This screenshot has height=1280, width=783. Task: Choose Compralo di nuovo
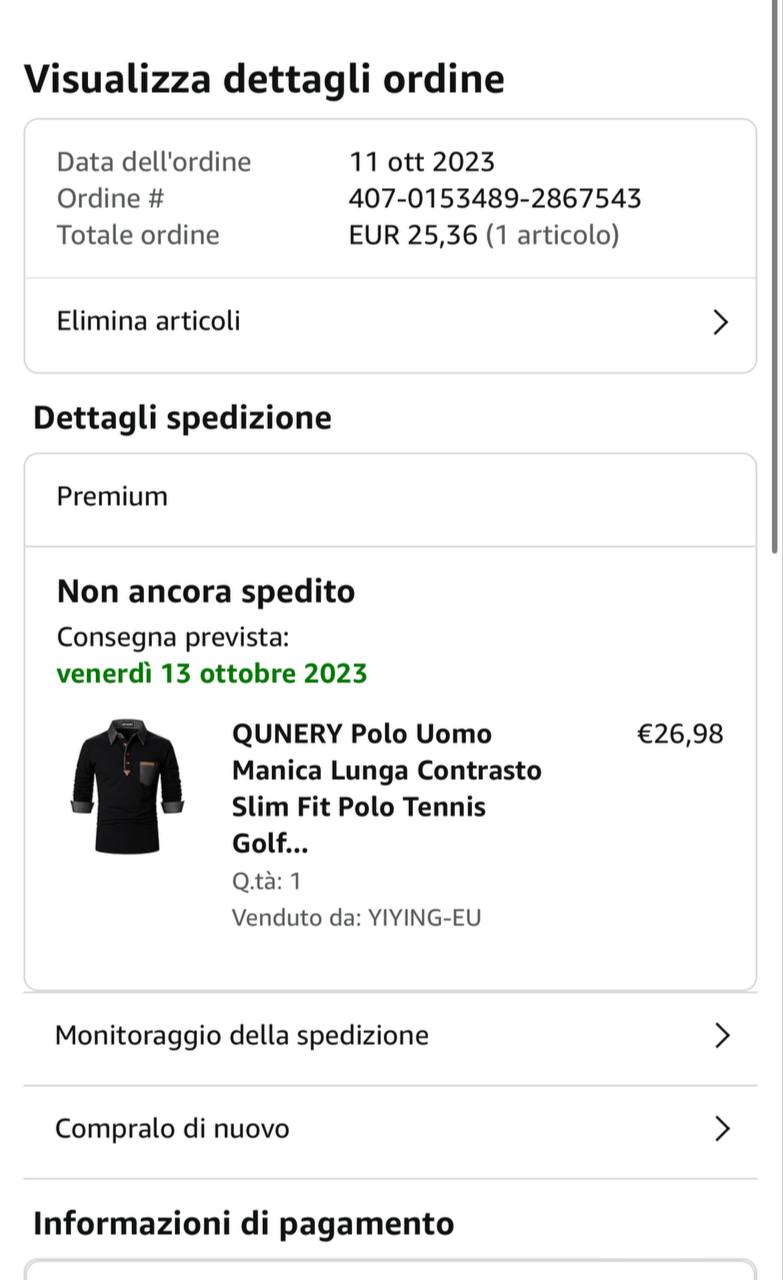[x=172, y=1129]
